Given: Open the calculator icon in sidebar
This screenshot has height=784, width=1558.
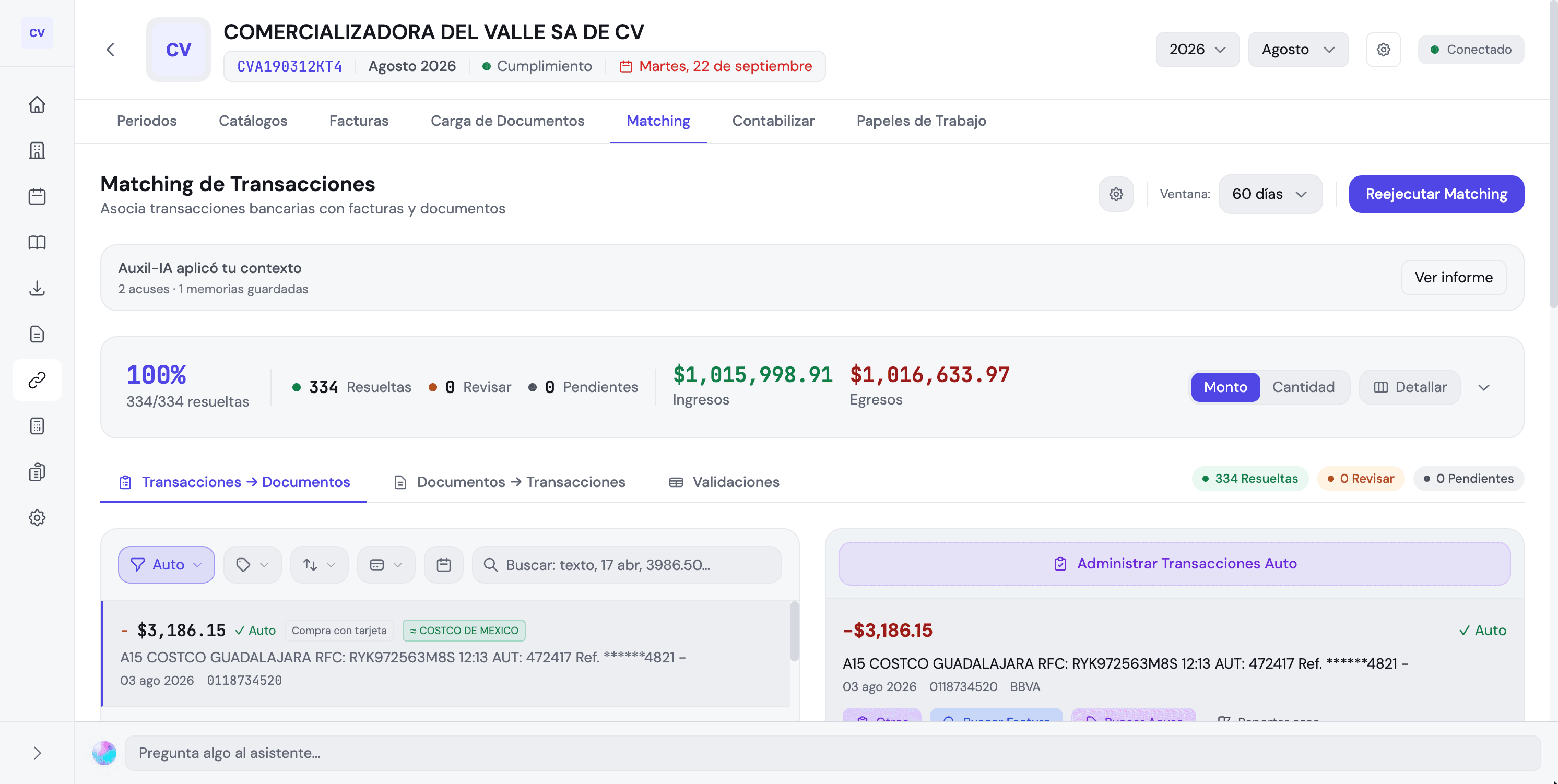Looking at the screenshot, I should point(37,426).
